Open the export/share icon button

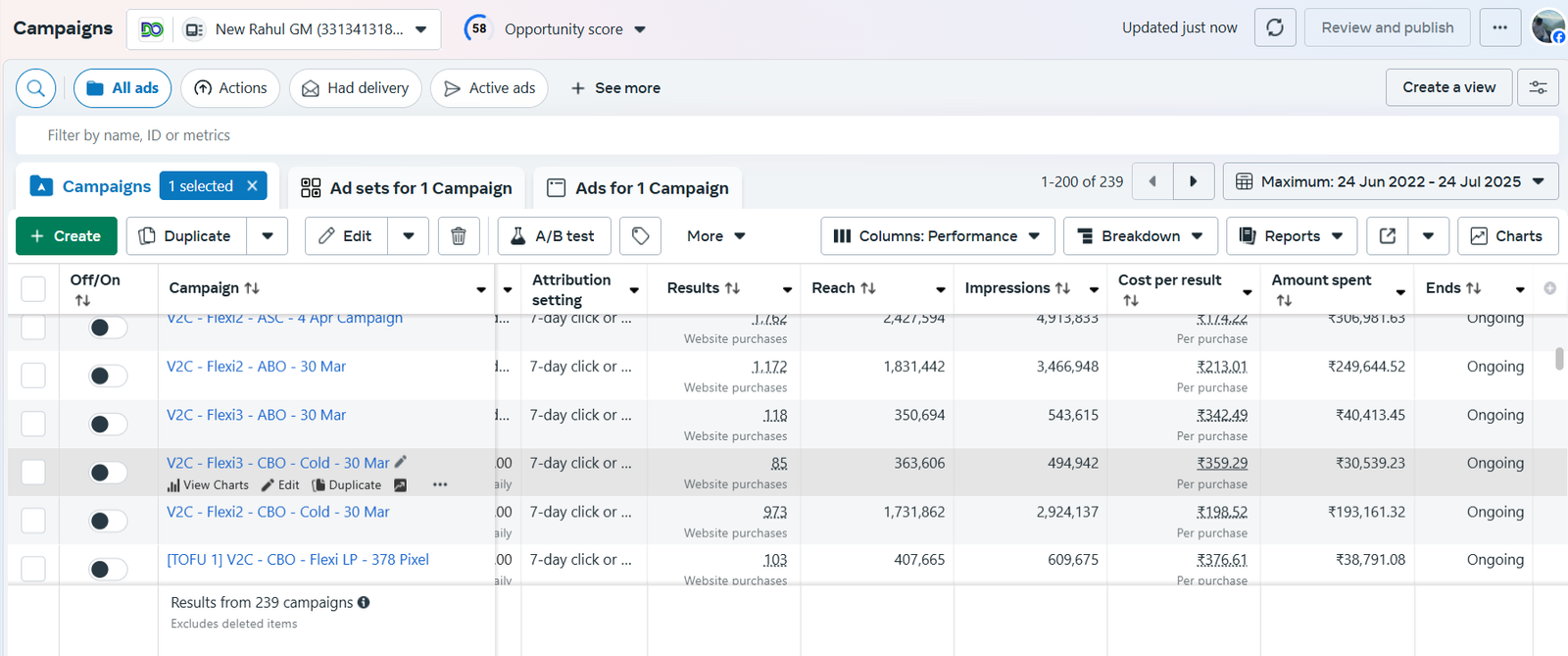click(x=1387, y=236)
